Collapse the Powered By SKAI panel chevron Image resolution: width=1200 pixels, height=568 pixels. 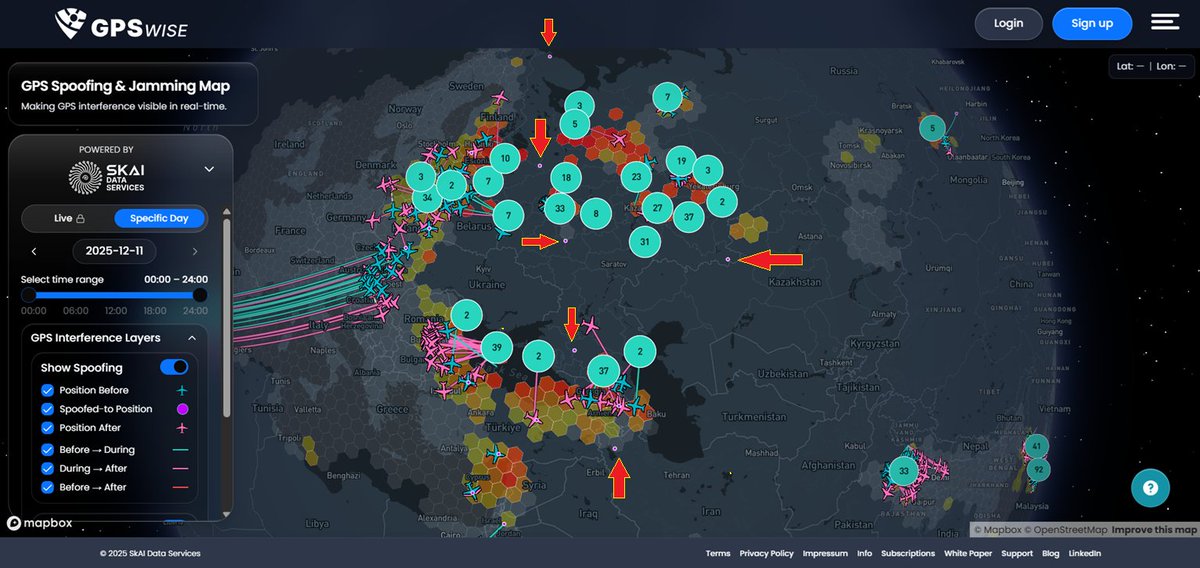(x=209, y=169)
